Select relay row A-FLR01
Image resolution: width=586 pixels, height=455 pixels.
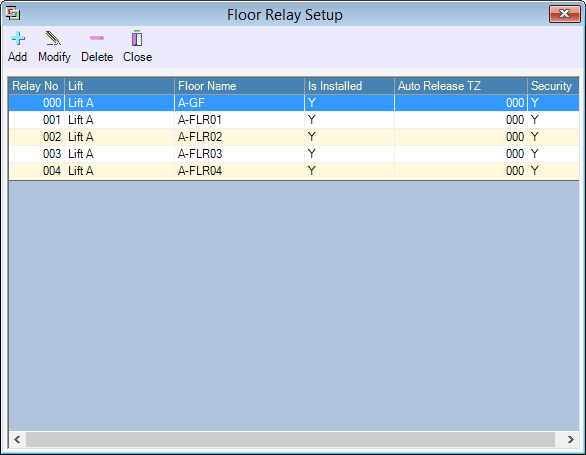pyautogui.click(x=294, y=120)
